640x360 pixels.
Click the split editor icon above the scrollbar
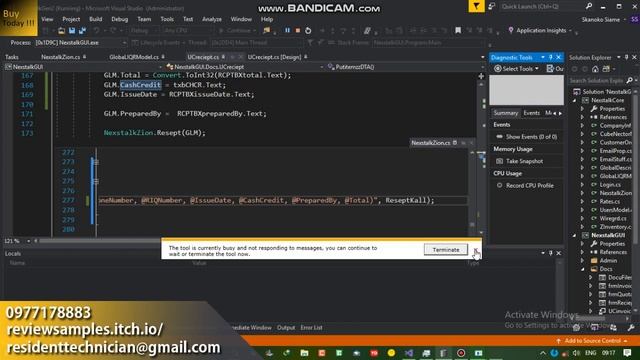(481, 76)
